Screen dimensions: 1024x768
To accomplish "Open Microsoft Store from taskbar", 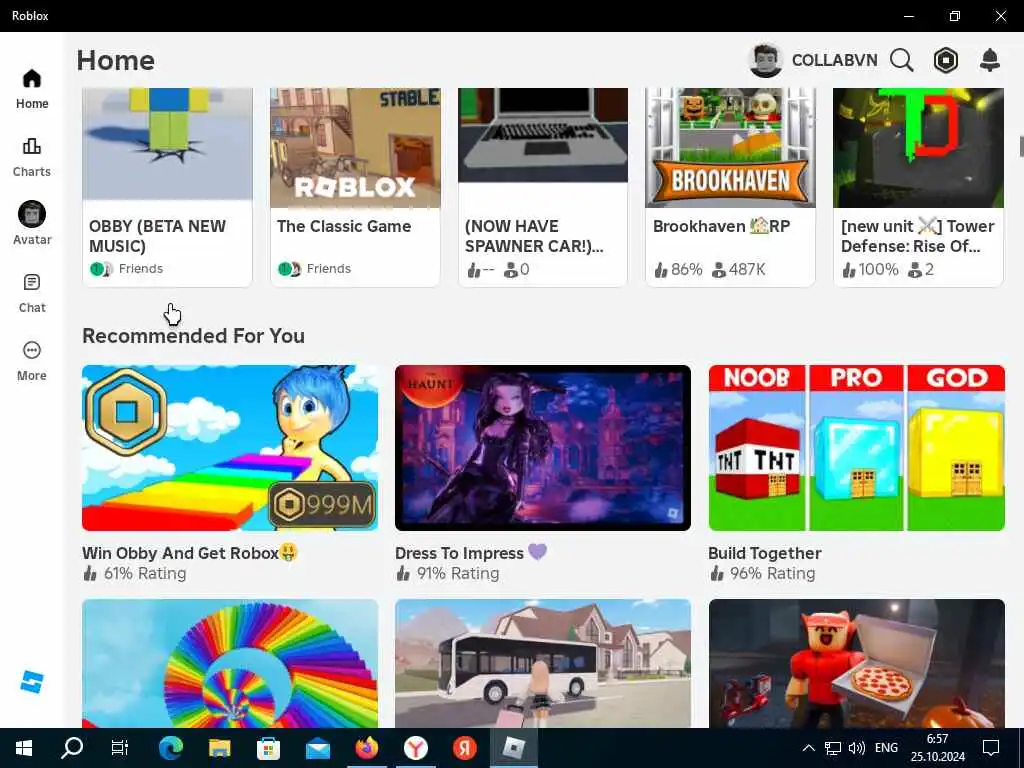I will (268, 748).
